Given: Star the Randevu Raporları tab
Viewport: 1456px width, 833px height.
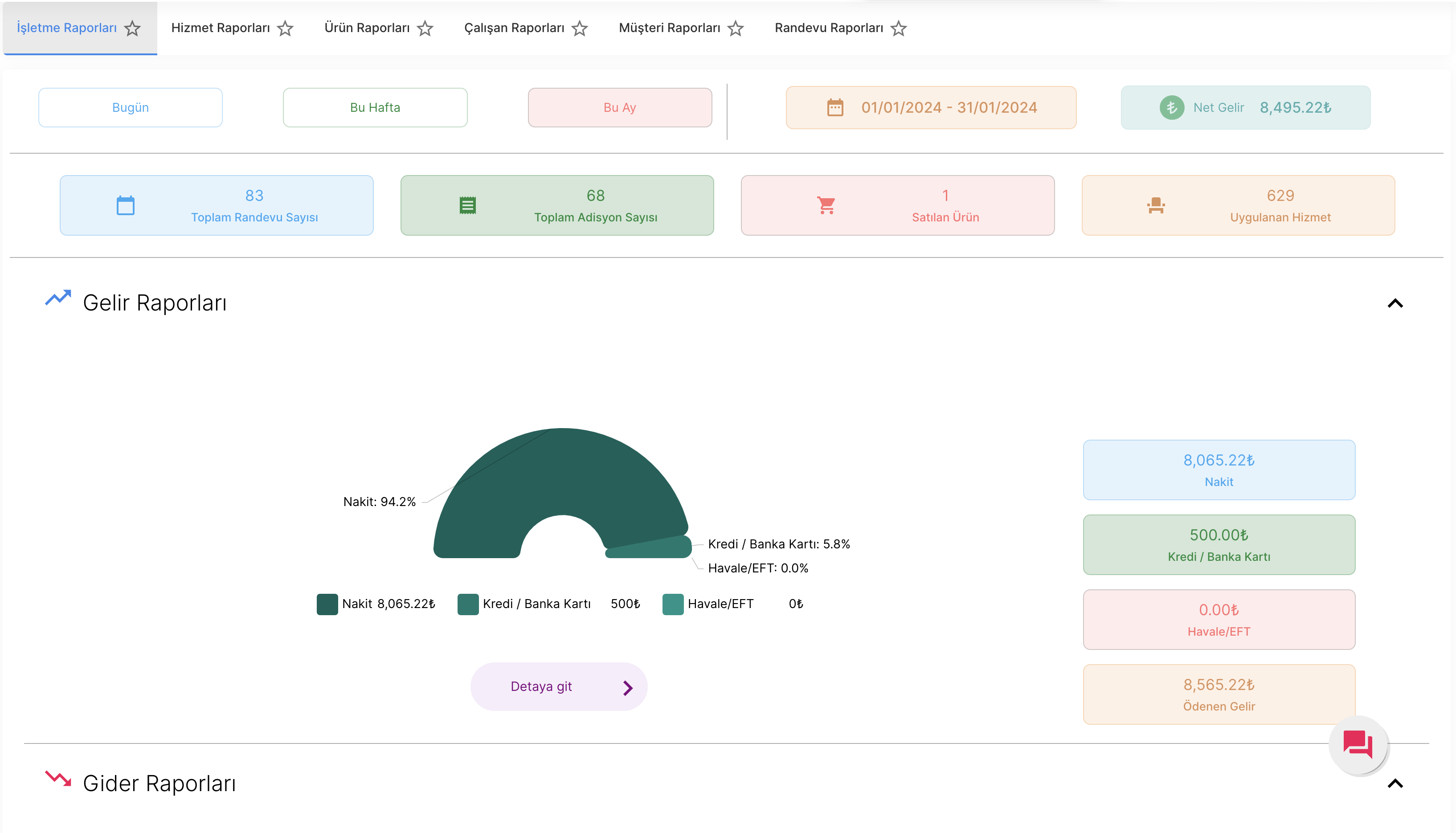Looking at the screenshot, I should [x=899, y=28].
